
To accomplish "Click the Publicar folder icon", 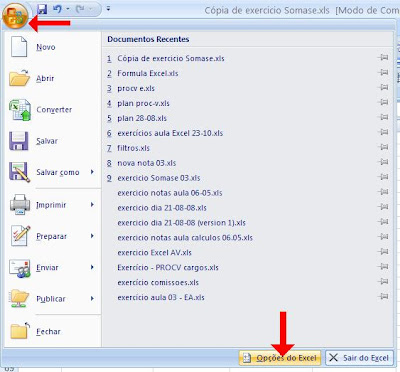I will pyautogui.click(x=19, y=299).
